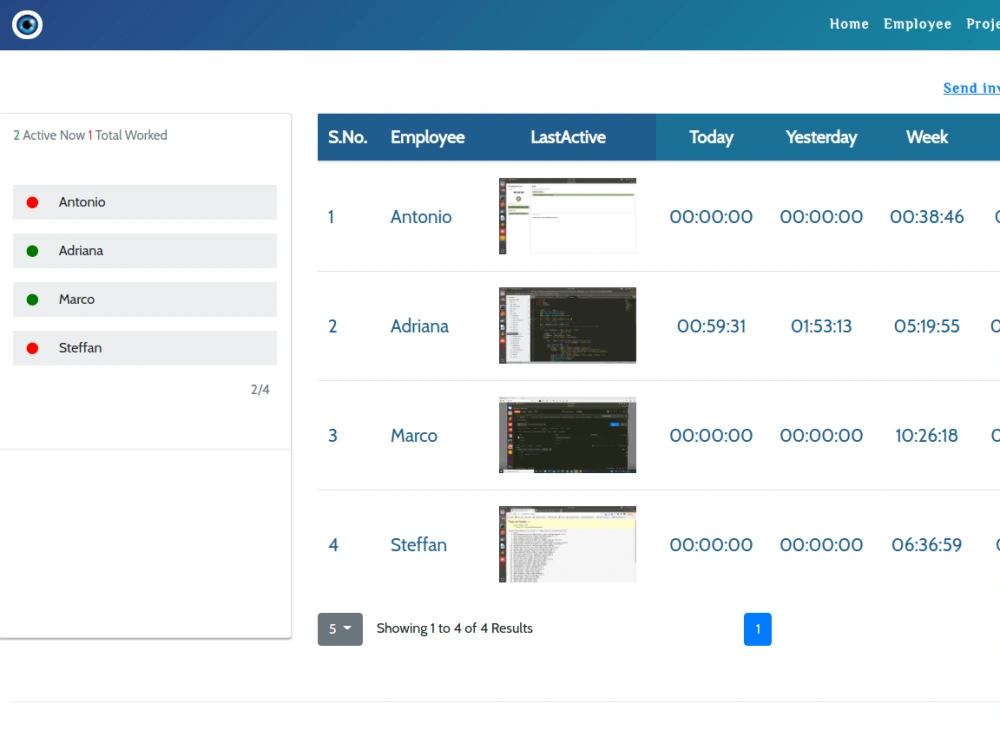Viewport: 1000px width, 750px height.
Task: Open the Employee menu item
Action: [917, 24]
